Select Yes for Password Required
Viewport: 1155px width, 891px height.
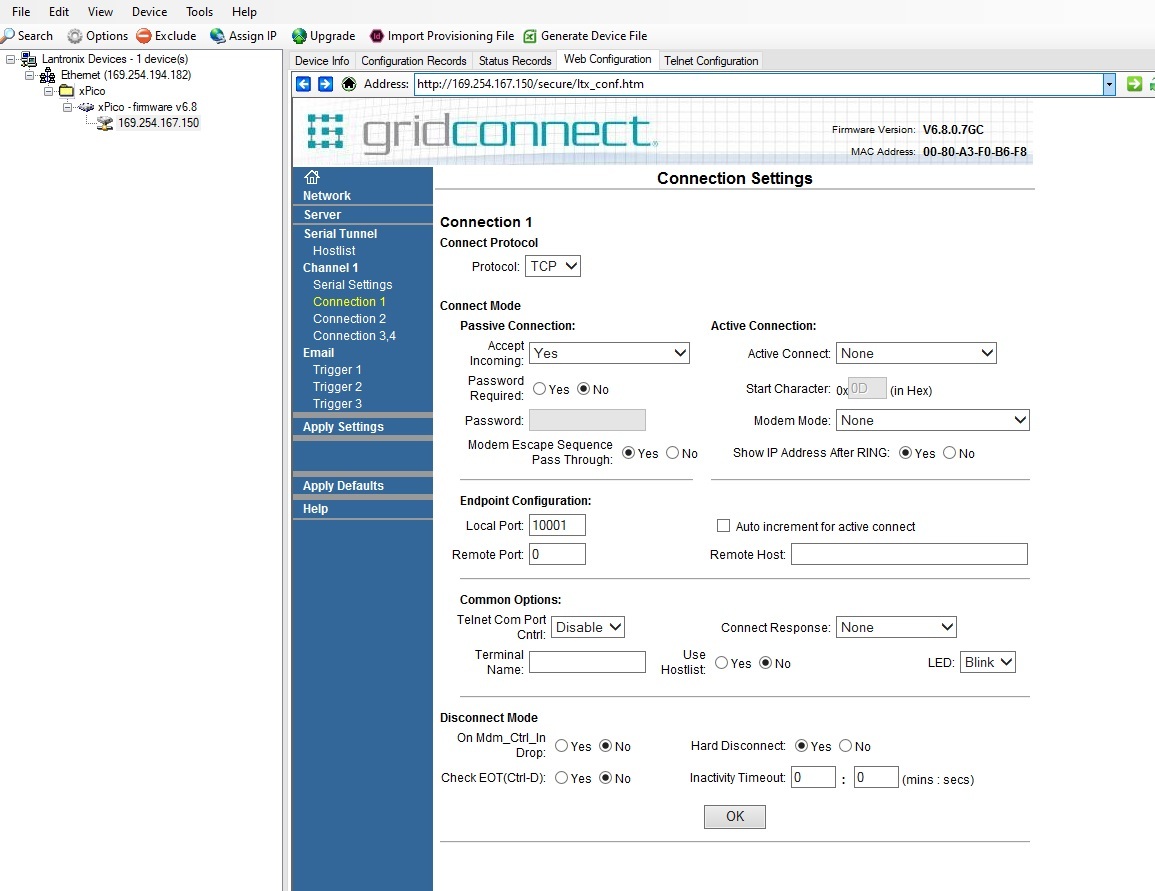pos(539,389)
